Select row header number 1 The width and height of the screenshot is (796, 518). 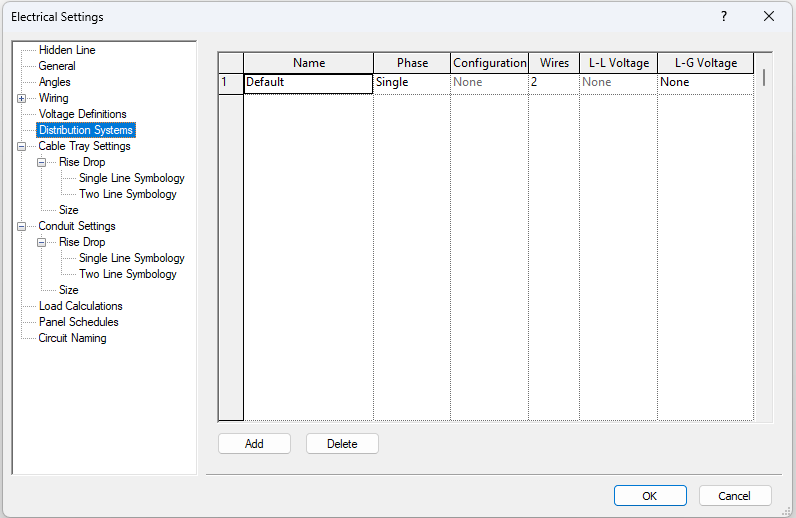231,84
